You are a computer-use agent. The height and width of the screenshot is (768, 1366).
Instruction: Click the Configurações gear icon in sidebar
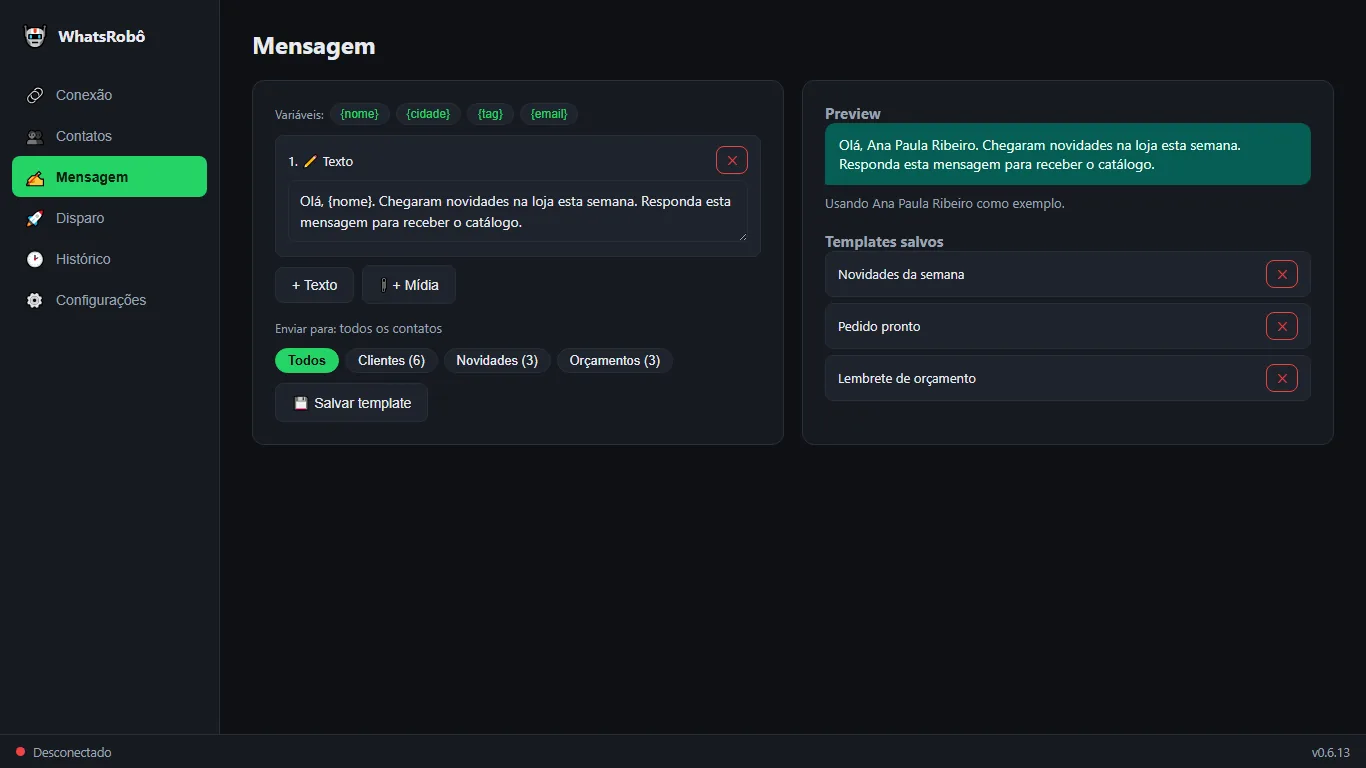coord(35,300)
